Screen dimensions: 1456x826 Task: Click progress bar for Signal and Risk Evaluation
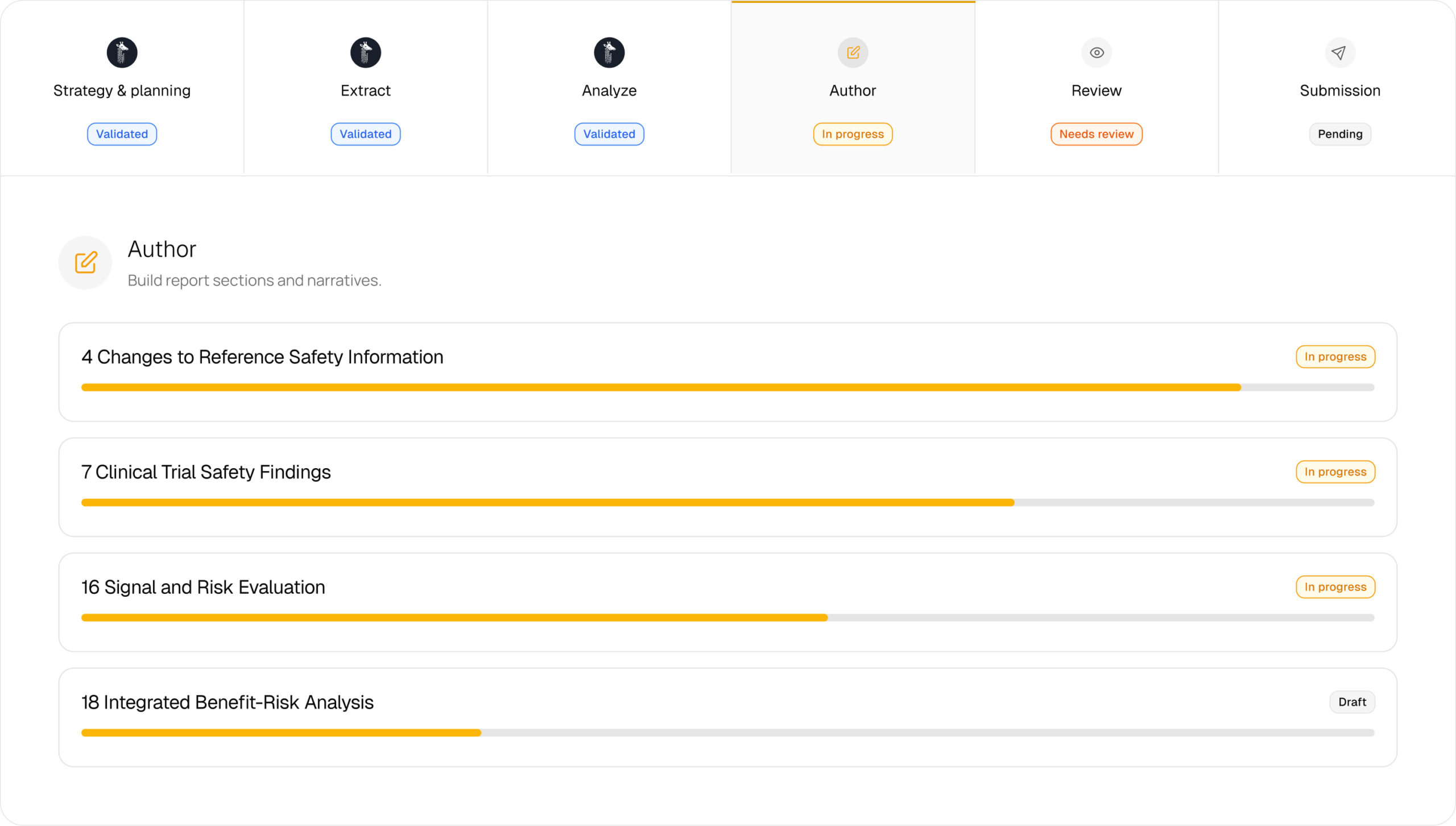(x=727, y=618)
